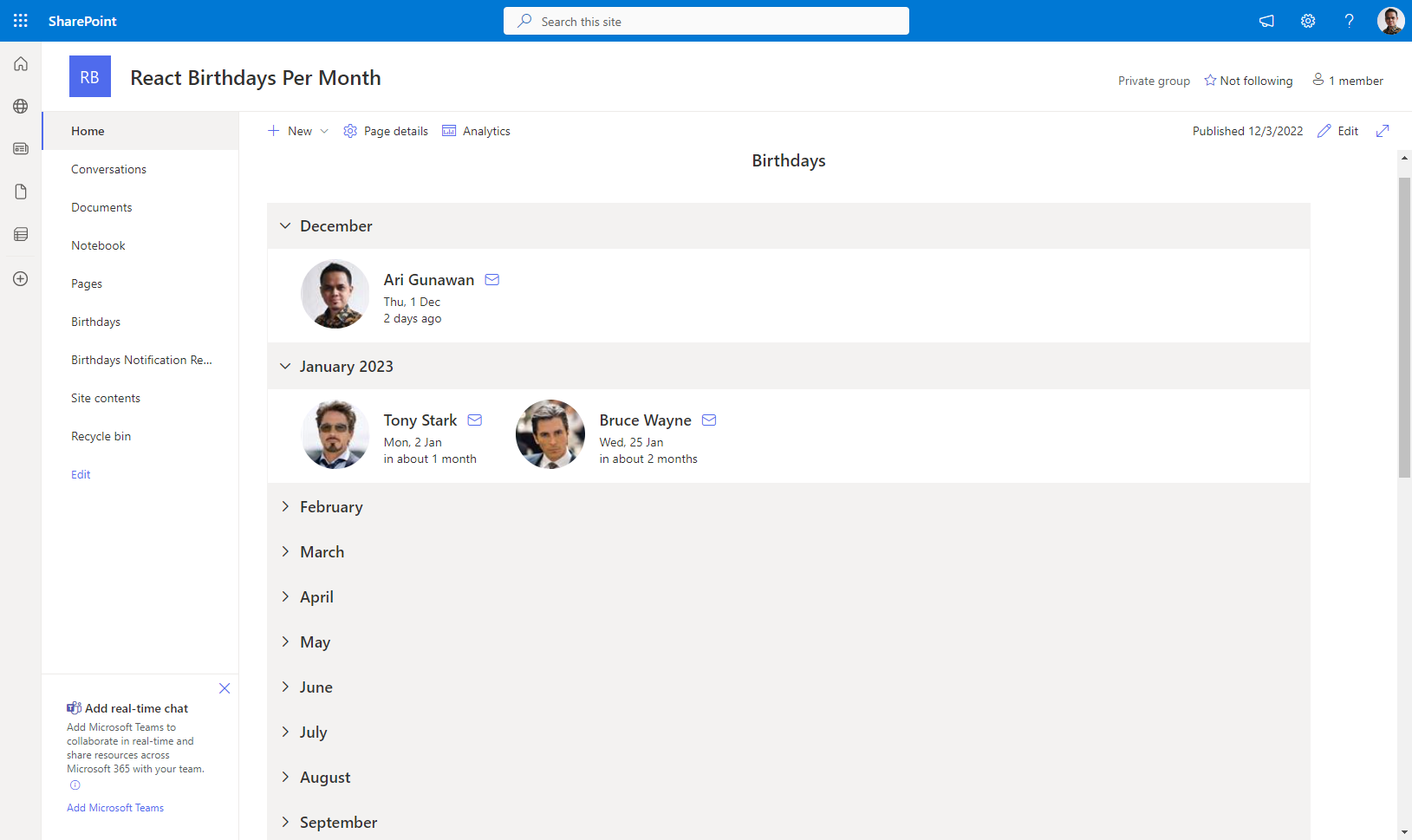Email Bruce Wayne via envelope icon
Viewport: 1412px width, 840px height.
pos(709,420)
